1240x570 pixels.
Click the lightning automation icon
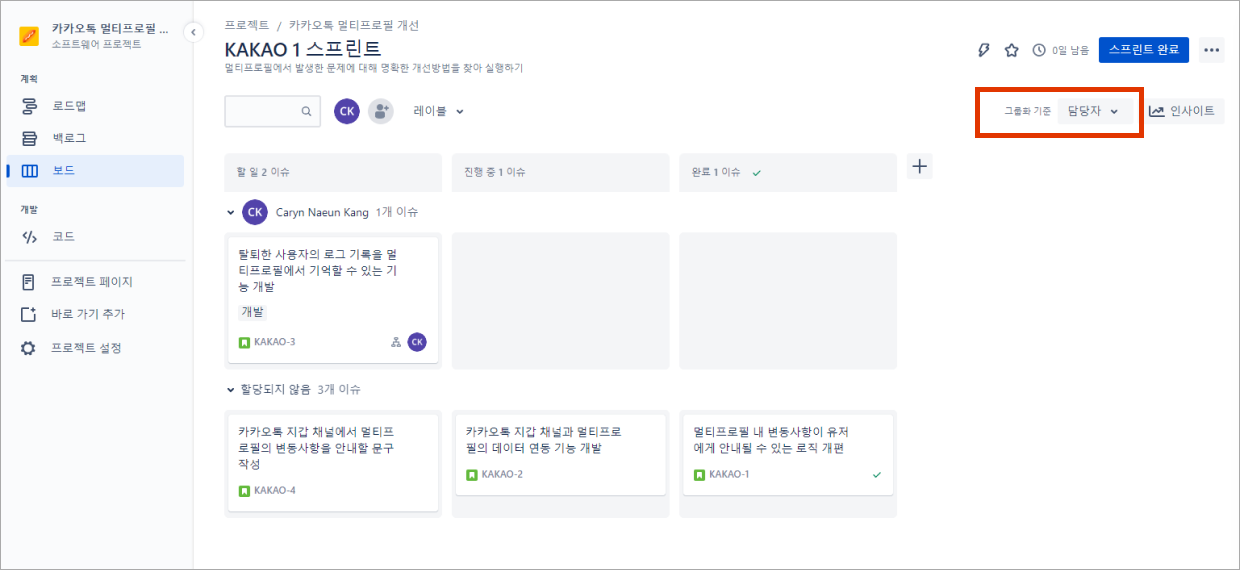pyautogui.click(x=983, y=50)
